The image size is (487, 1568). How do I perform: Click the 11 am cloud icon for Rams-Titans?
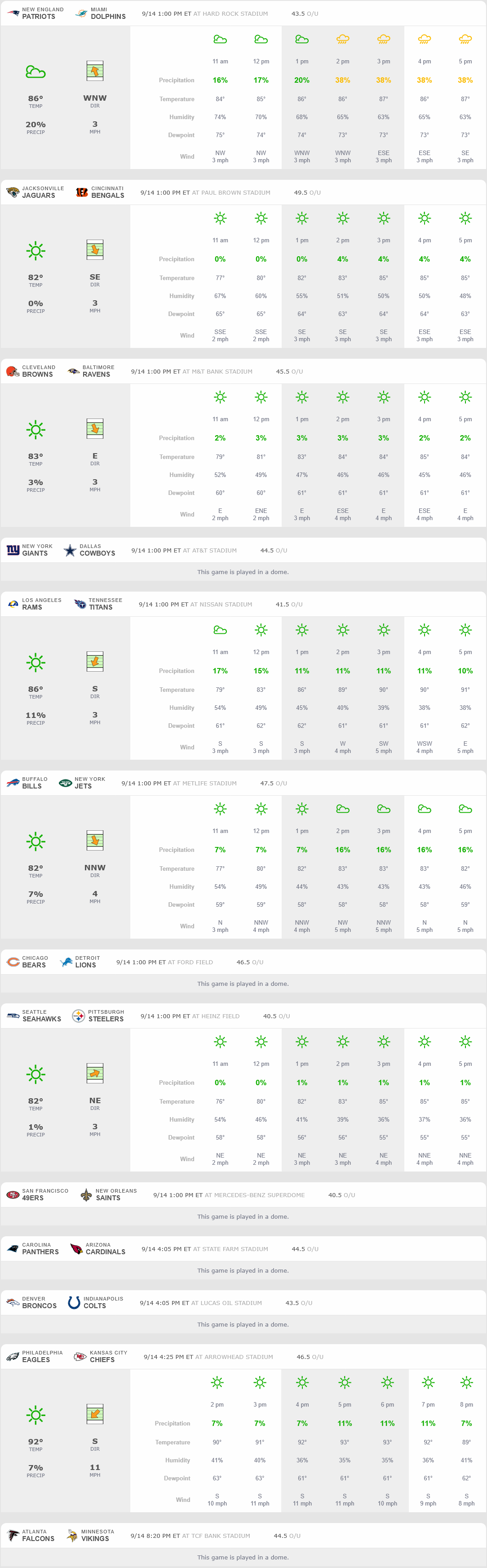(220, 630)
